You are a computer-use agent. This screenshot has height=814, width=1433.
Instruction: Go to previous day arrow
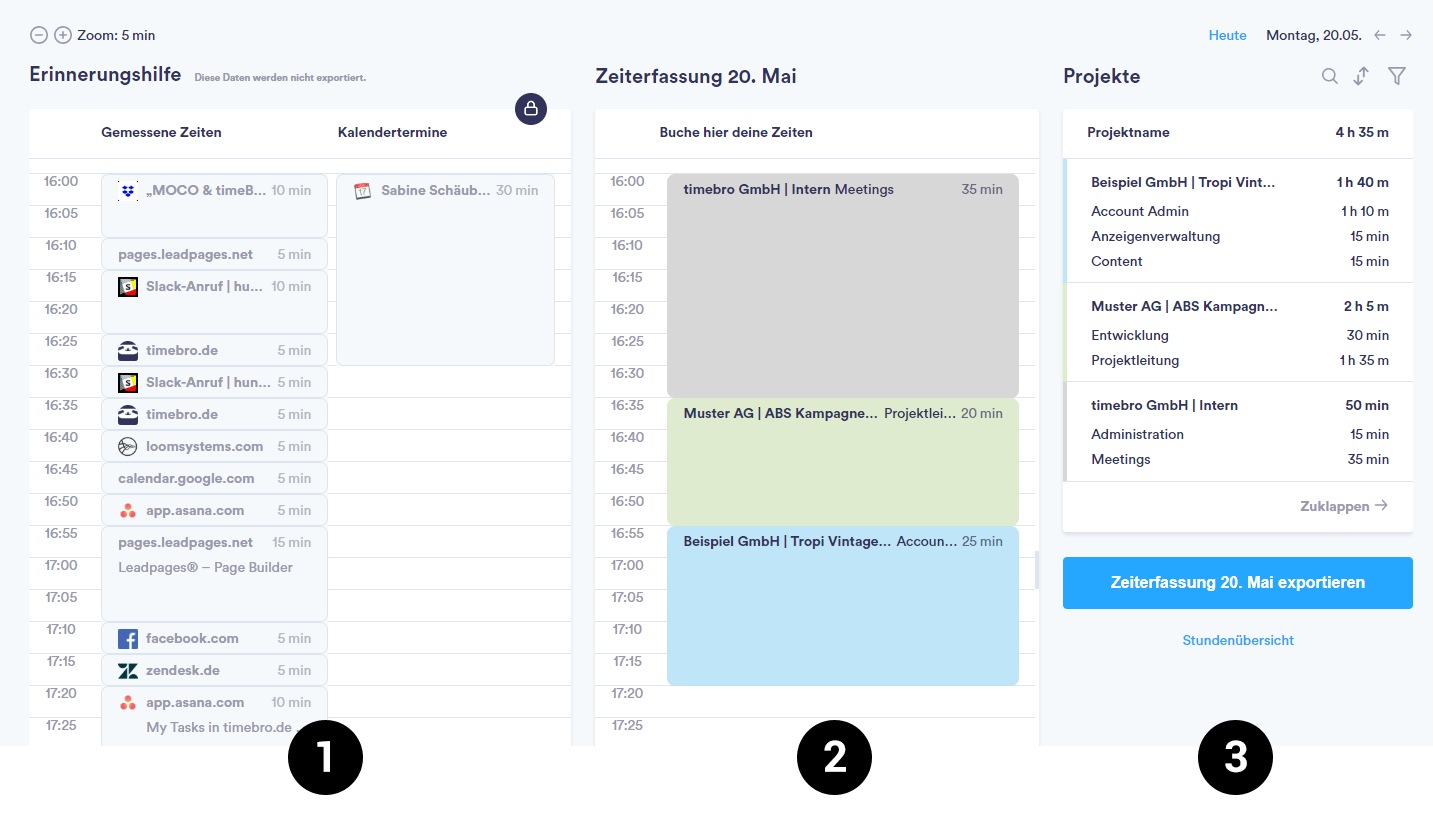click(1380, 35)
